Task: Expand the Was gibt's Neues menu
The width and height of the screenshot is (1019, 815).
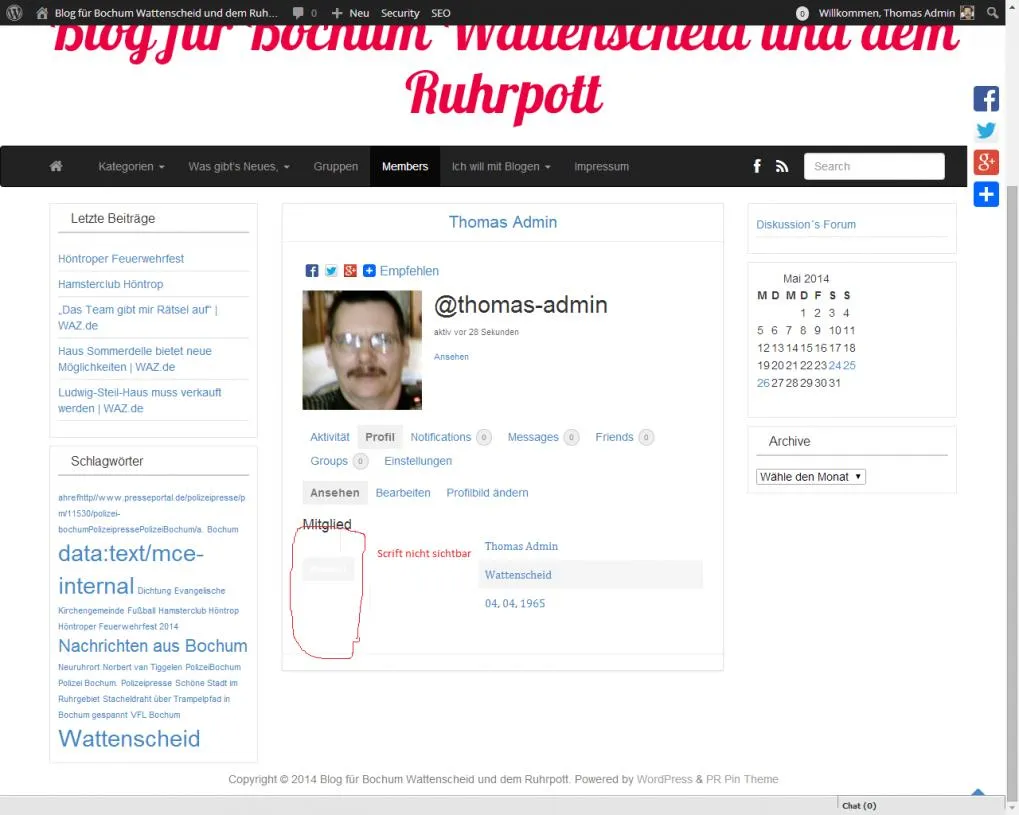Action: [x=239, y=166]
